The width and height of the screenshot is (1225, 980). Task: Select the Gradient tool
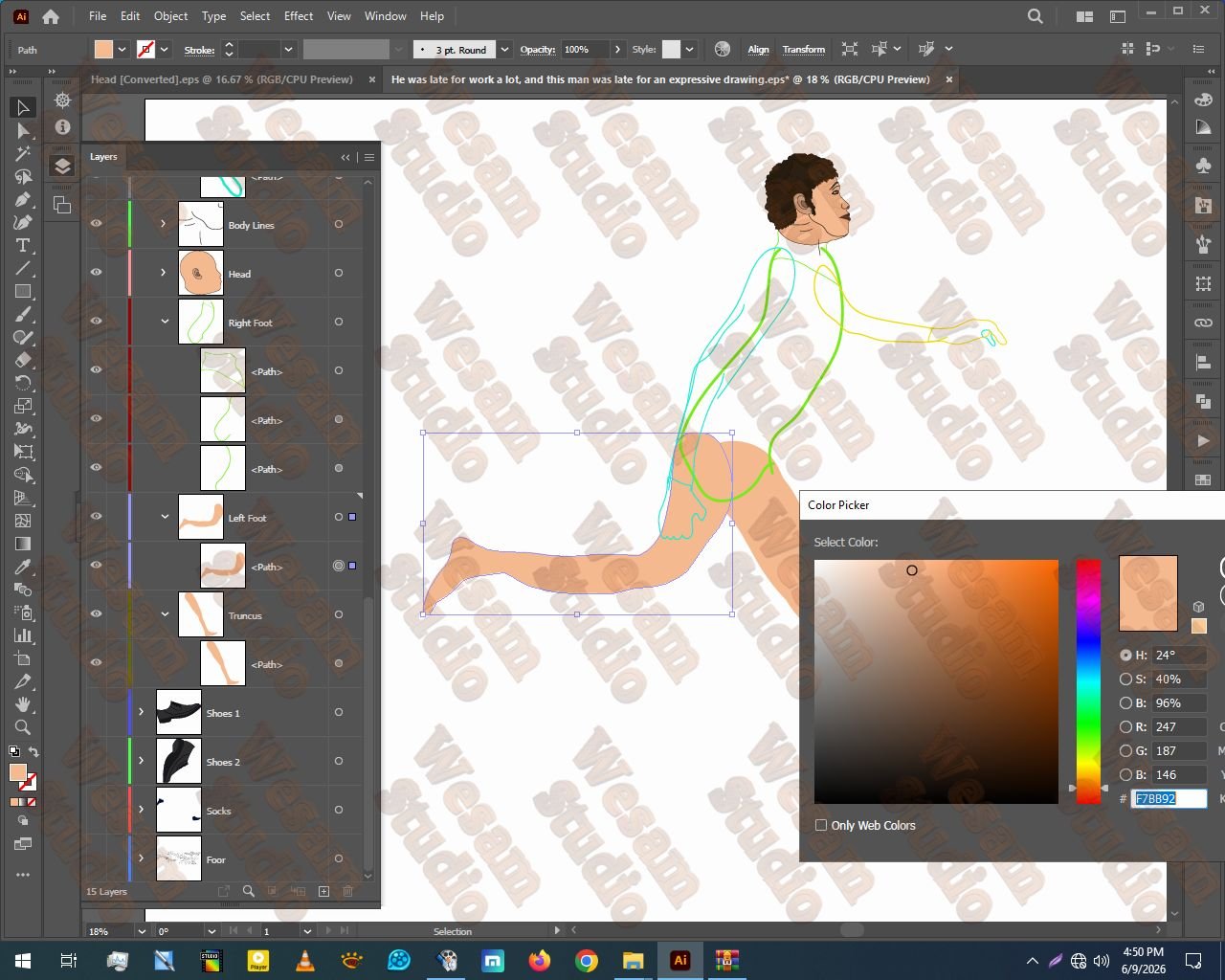coord(23,544)
